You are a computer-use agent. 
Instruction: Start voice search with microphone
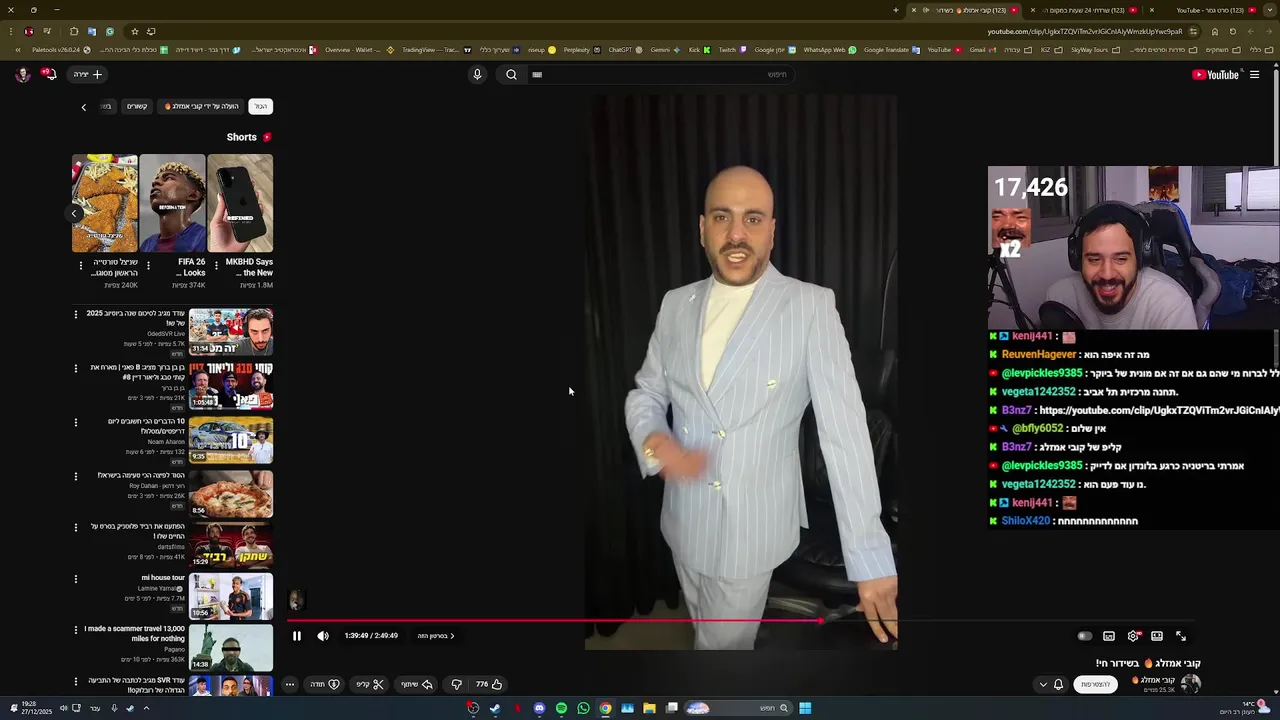pyautogui.click(x=477, y=74)
